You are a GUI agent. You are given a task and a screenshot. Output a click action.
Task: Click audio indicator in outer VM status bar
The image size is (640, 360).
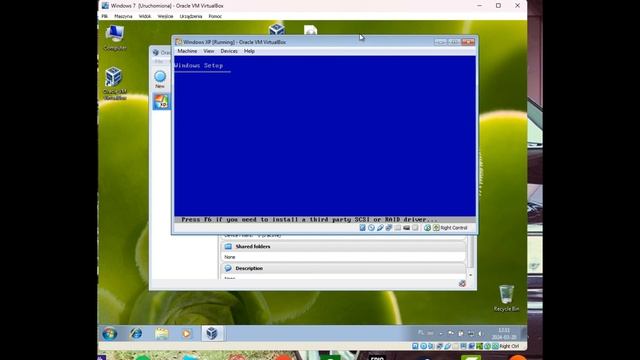(x=431, y=346)
